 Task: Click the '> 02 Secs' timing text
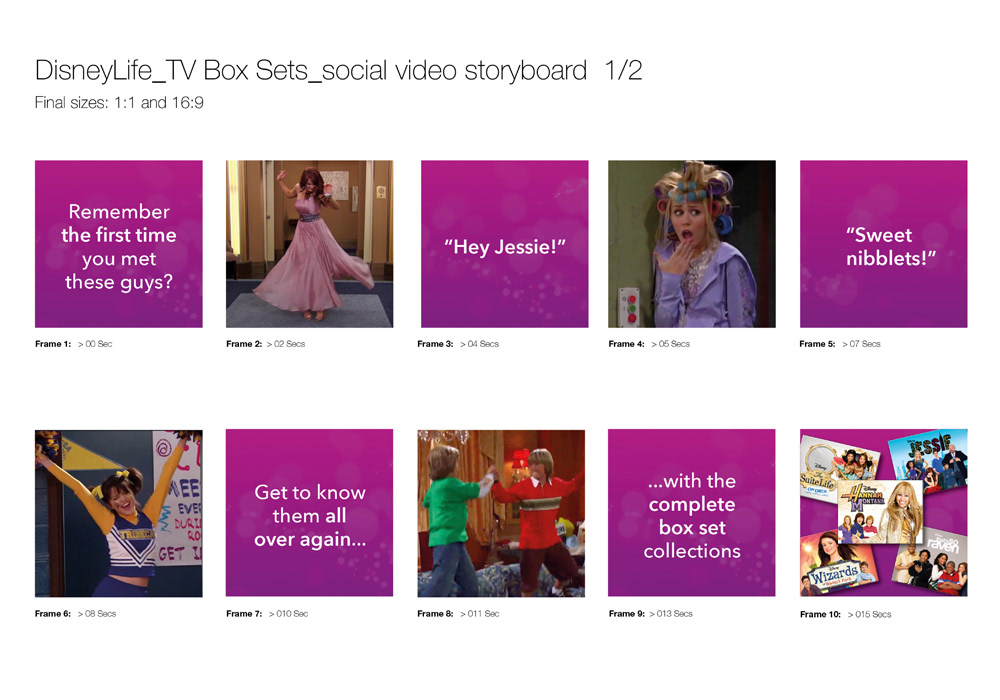click(286, 344)
